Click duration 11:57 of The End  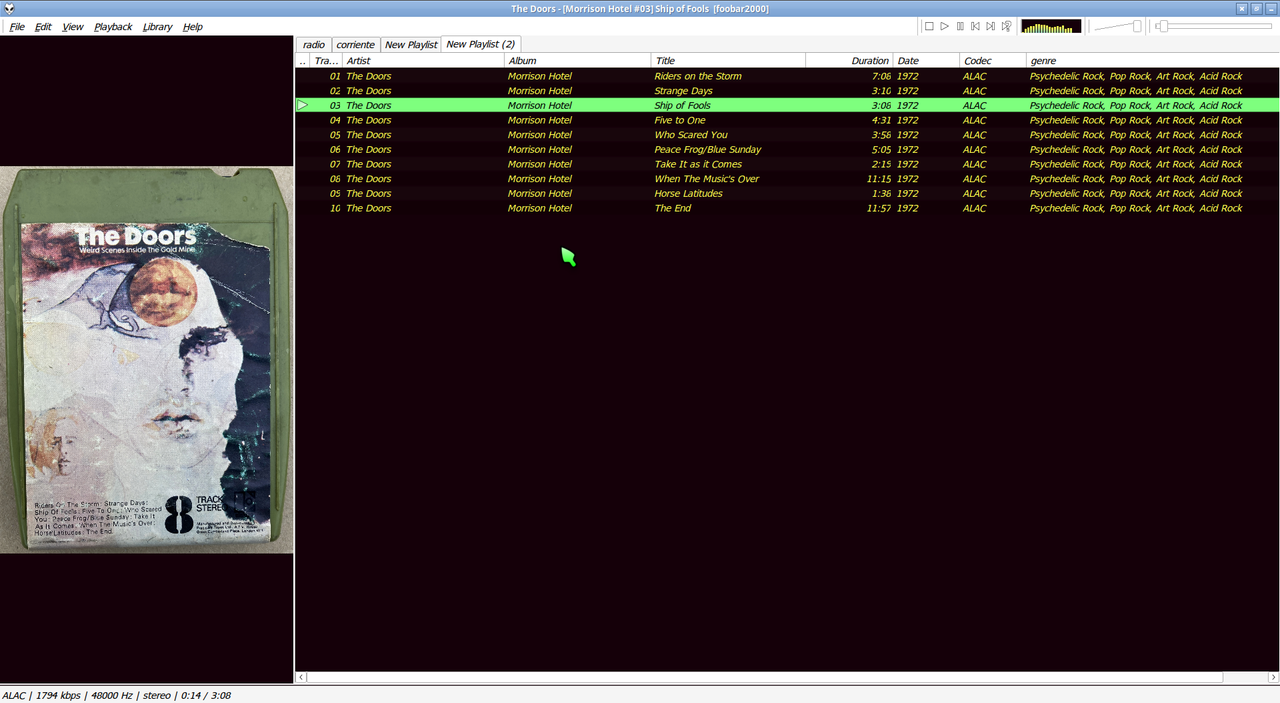(878, 208)
